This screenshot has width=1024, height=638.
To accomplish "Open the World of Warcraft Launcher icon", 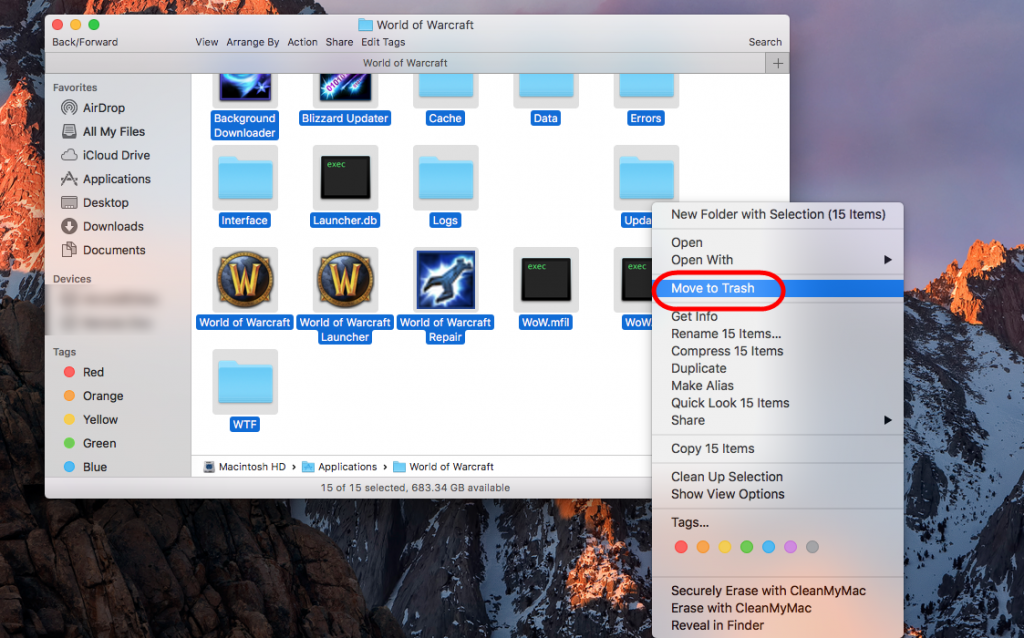I will point(344,279).
